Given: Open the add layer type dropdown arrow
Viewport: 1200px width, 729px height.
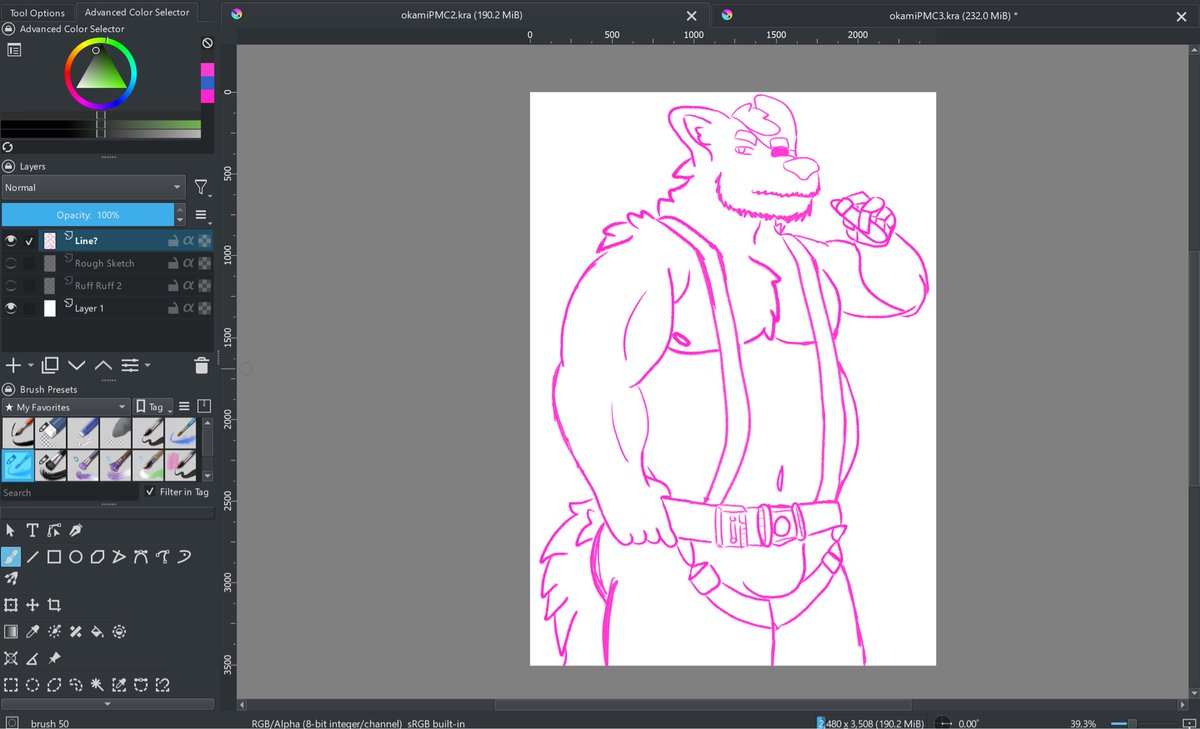Looking at the screenshot, I should coord(31,366).
